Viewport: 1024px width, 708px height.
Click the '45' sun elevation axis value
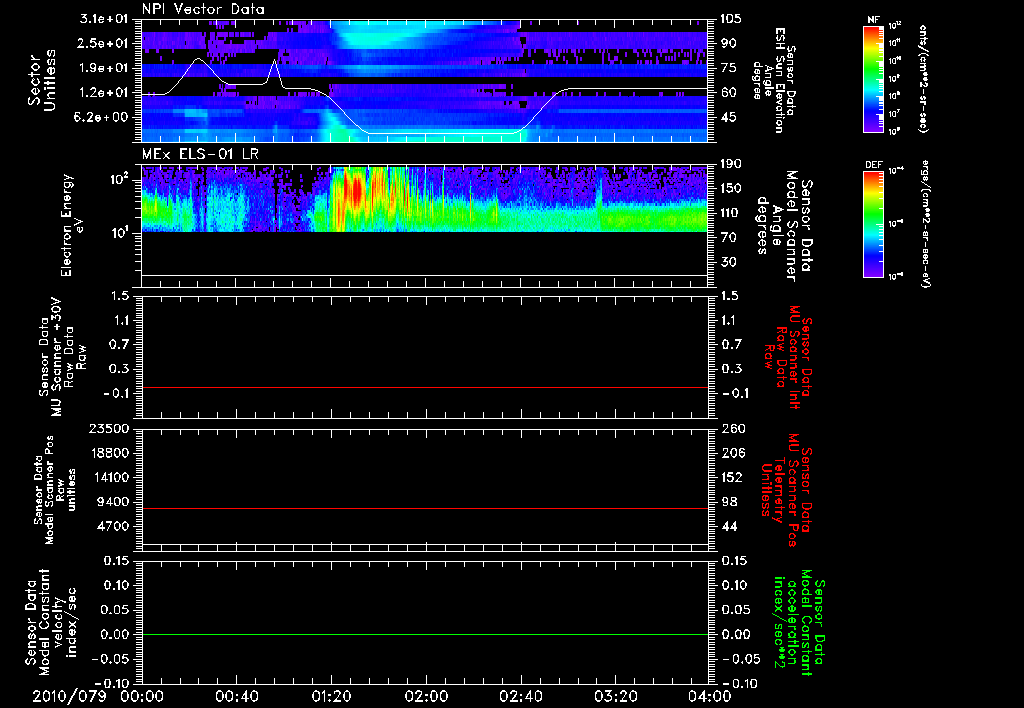[728, 118]
